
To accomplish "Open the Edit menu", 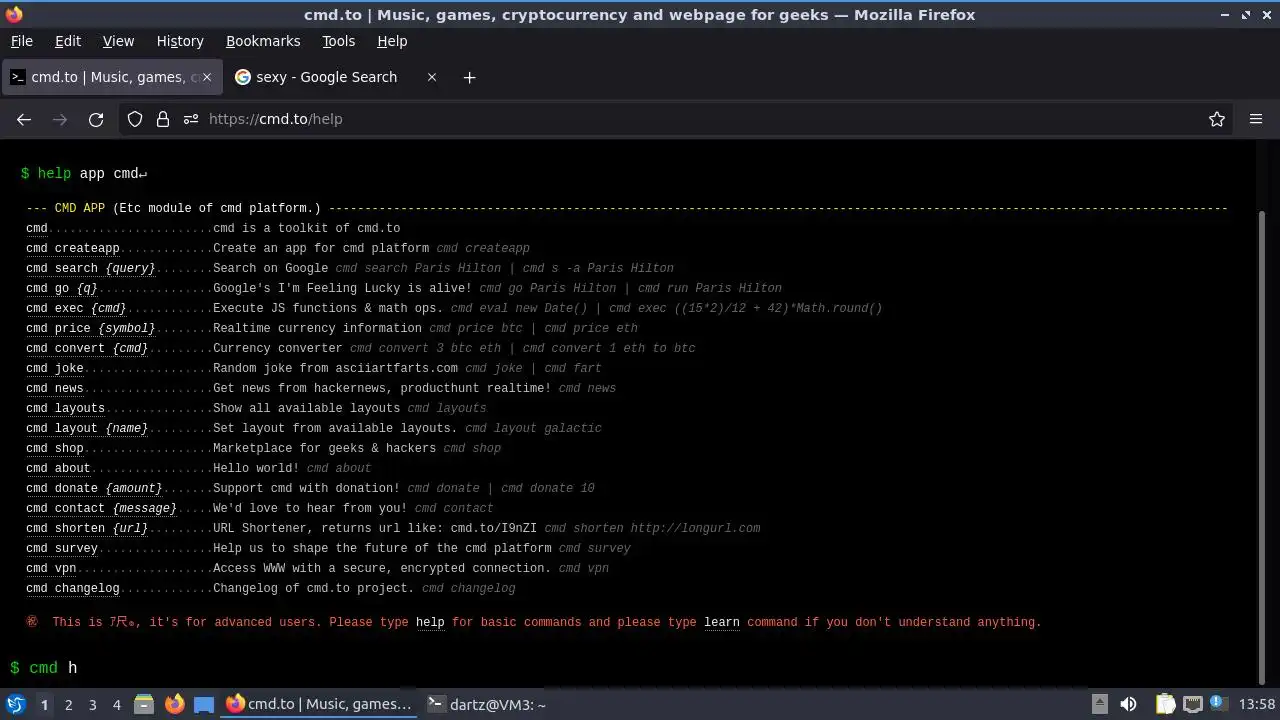I will (x=68, y=41).
